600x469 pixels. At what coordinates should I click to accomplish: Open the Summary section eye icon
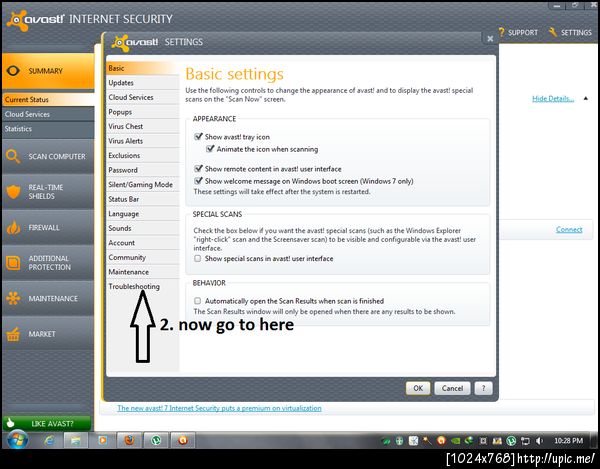(x=13, y=71)
